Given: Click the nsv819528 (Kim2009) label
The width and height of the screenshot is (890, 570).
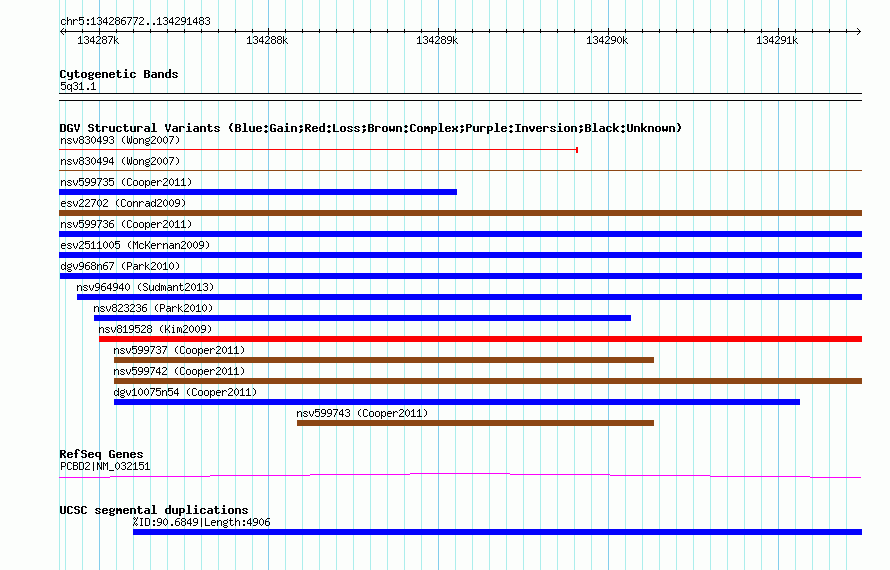Looking at the screenshot, I should click(155, 329).
